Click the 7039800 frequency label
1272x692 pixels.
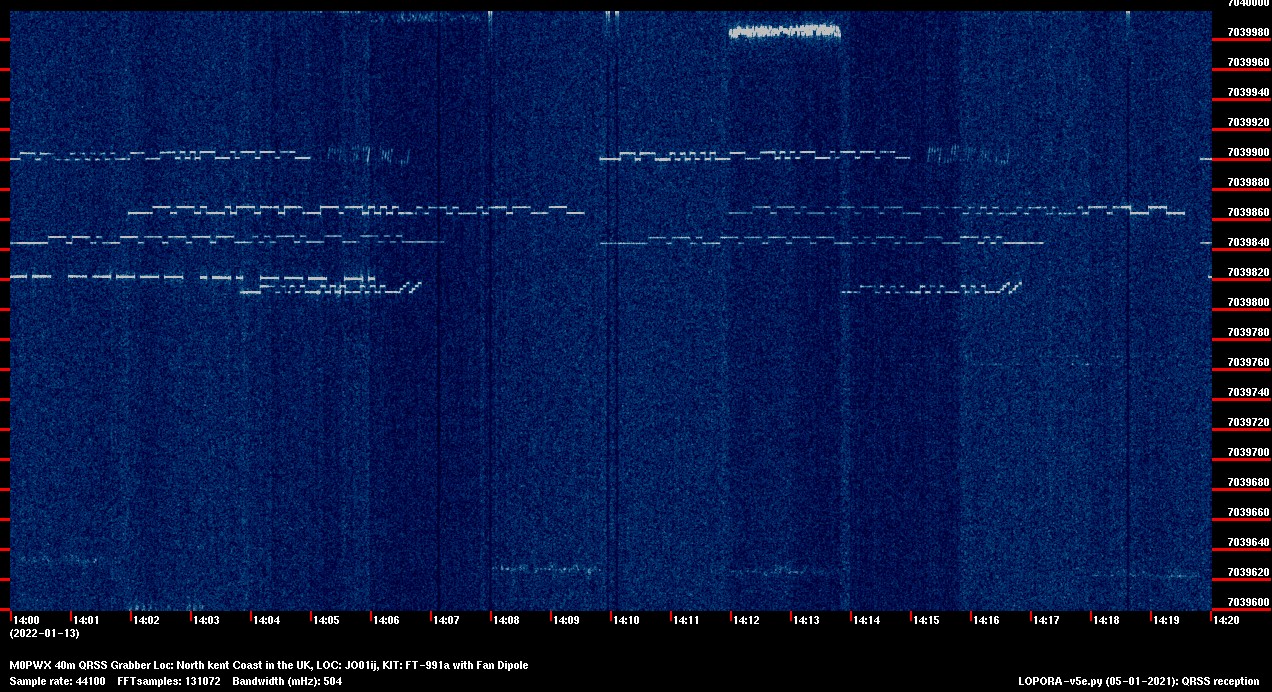pyautogui.click(x=1248, y=302)
